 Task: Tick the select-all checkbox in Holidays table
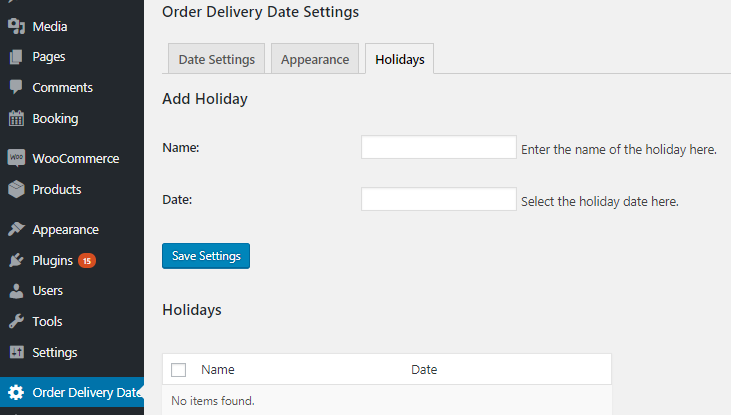[x=179, y=370]
